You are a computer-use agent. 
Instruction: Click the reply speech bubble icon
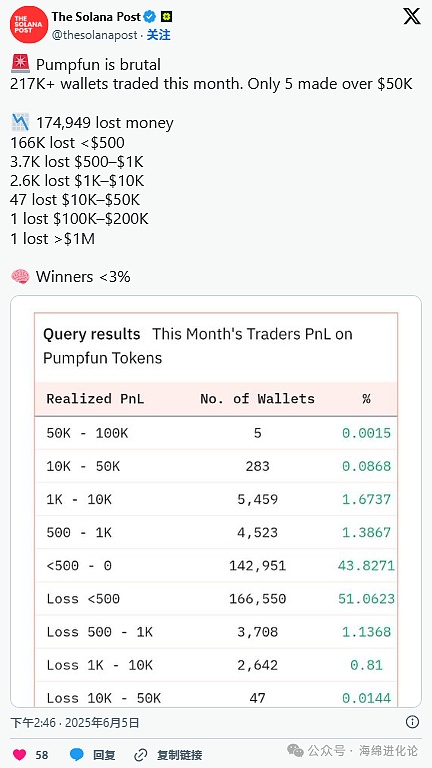tap(76, 754)
